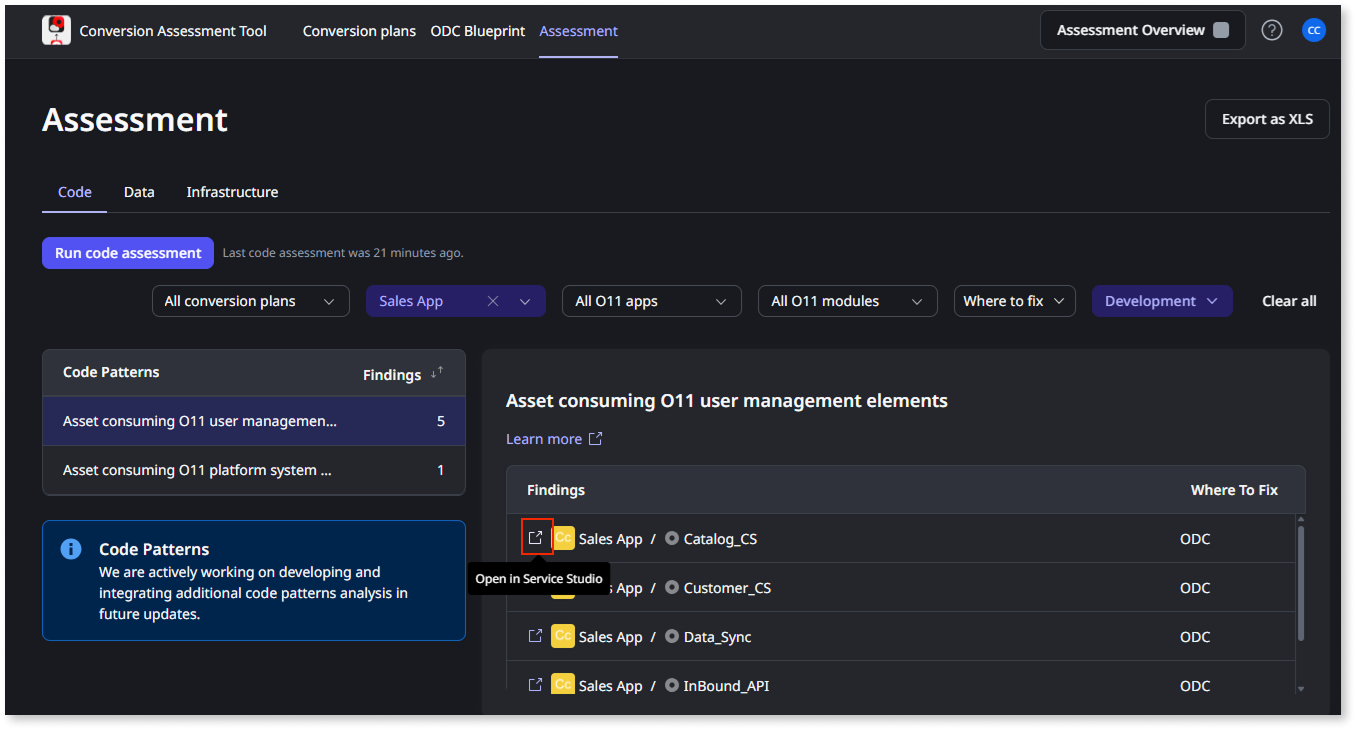Go to Conversion plans in top navigation
The image size is (1356, 730).
(359, 31)
